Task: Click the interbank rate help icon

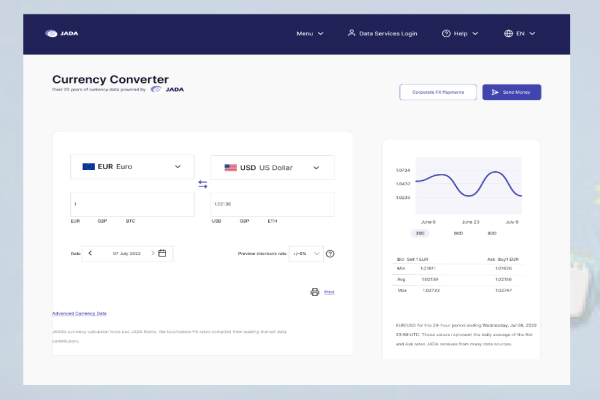Action: click(x=330, y=254)
